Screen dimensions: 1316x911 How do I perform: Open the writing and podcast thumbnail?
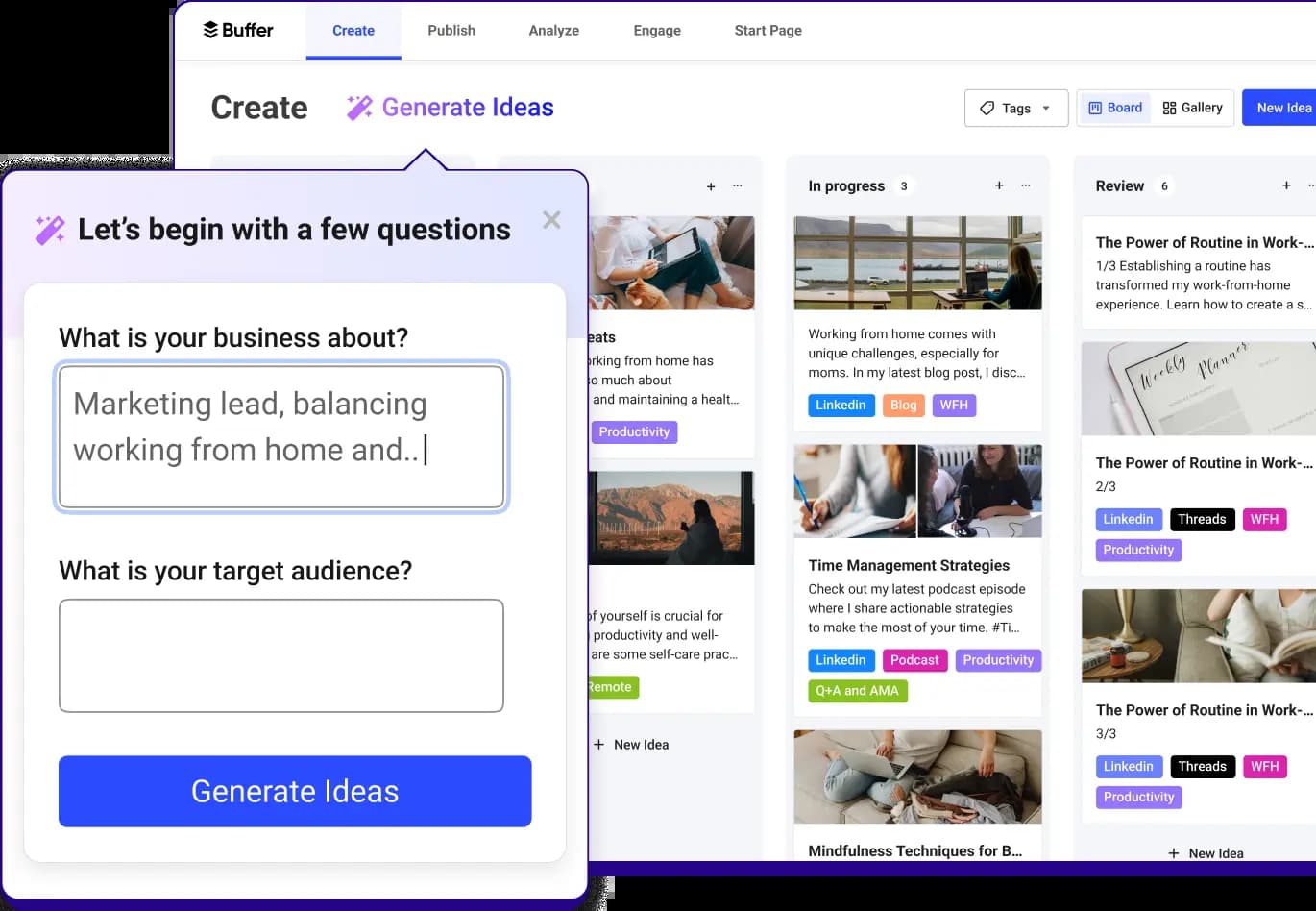pos(917,491)
